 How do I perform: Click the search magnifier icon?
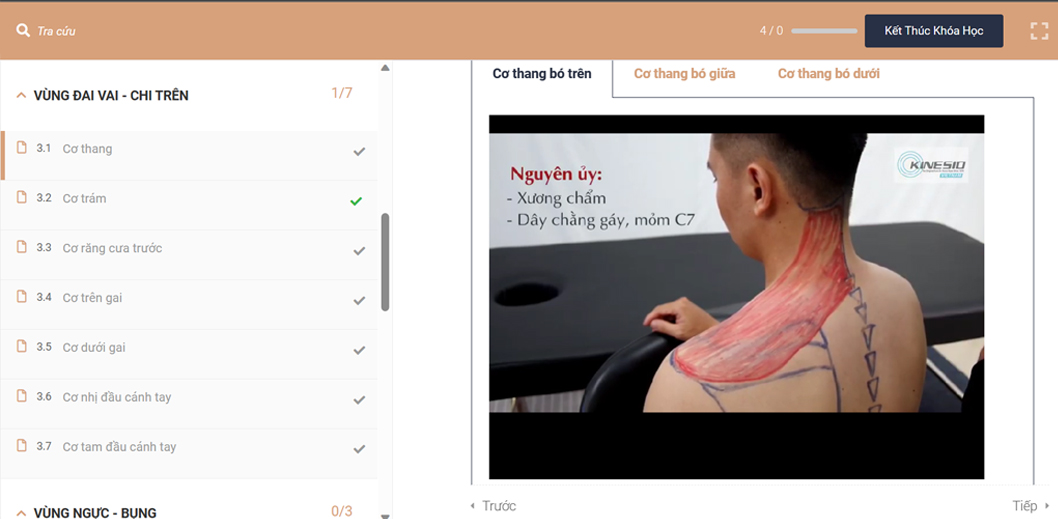tap(23, 30)
